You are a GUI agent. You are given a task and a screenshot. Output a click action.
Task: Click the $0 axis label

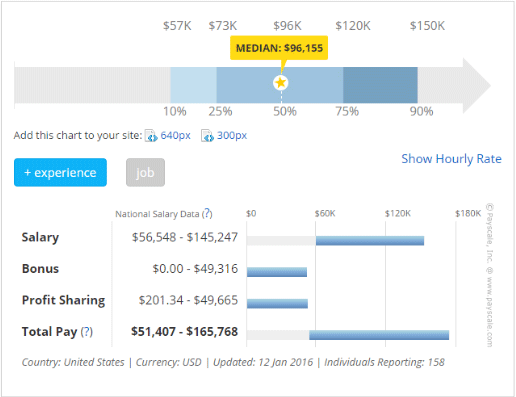tap(251, 213)
